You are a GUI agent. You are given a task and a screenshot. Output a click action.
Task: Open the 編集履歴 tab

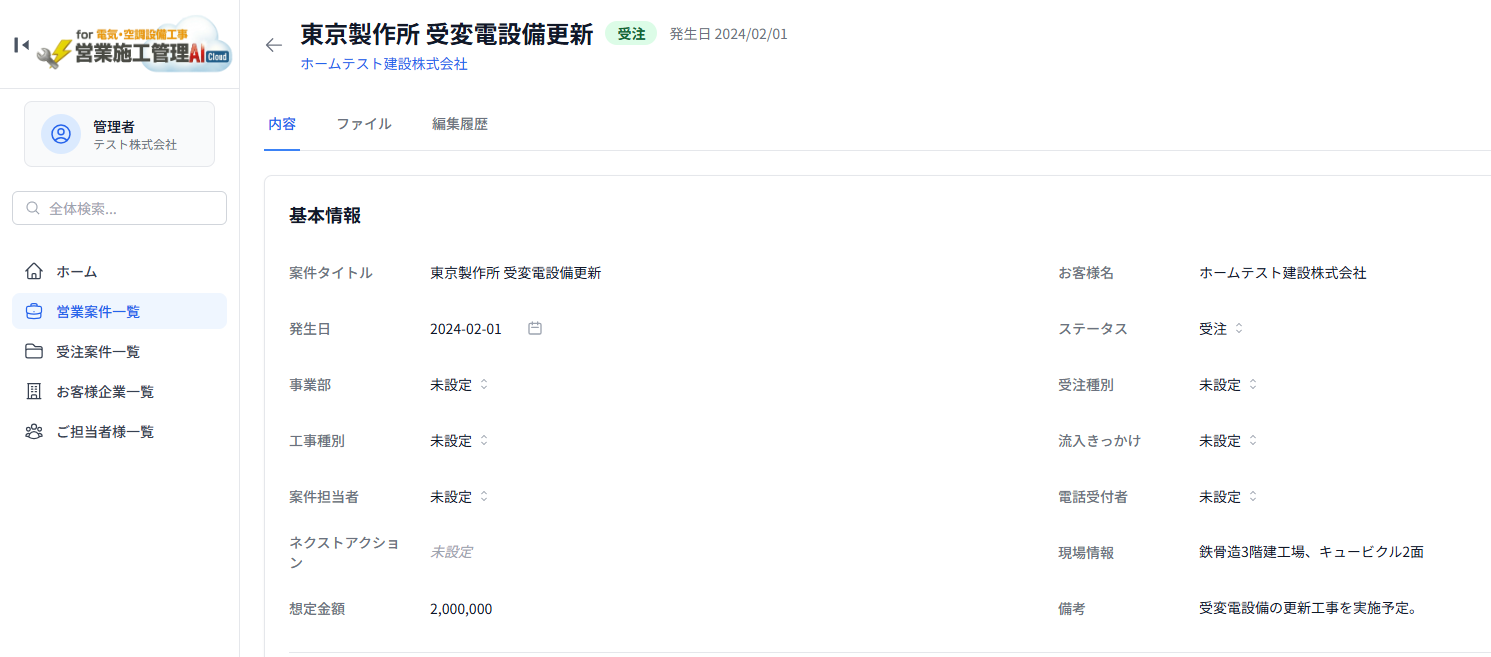pyautogui.click(x=460, y=124)
